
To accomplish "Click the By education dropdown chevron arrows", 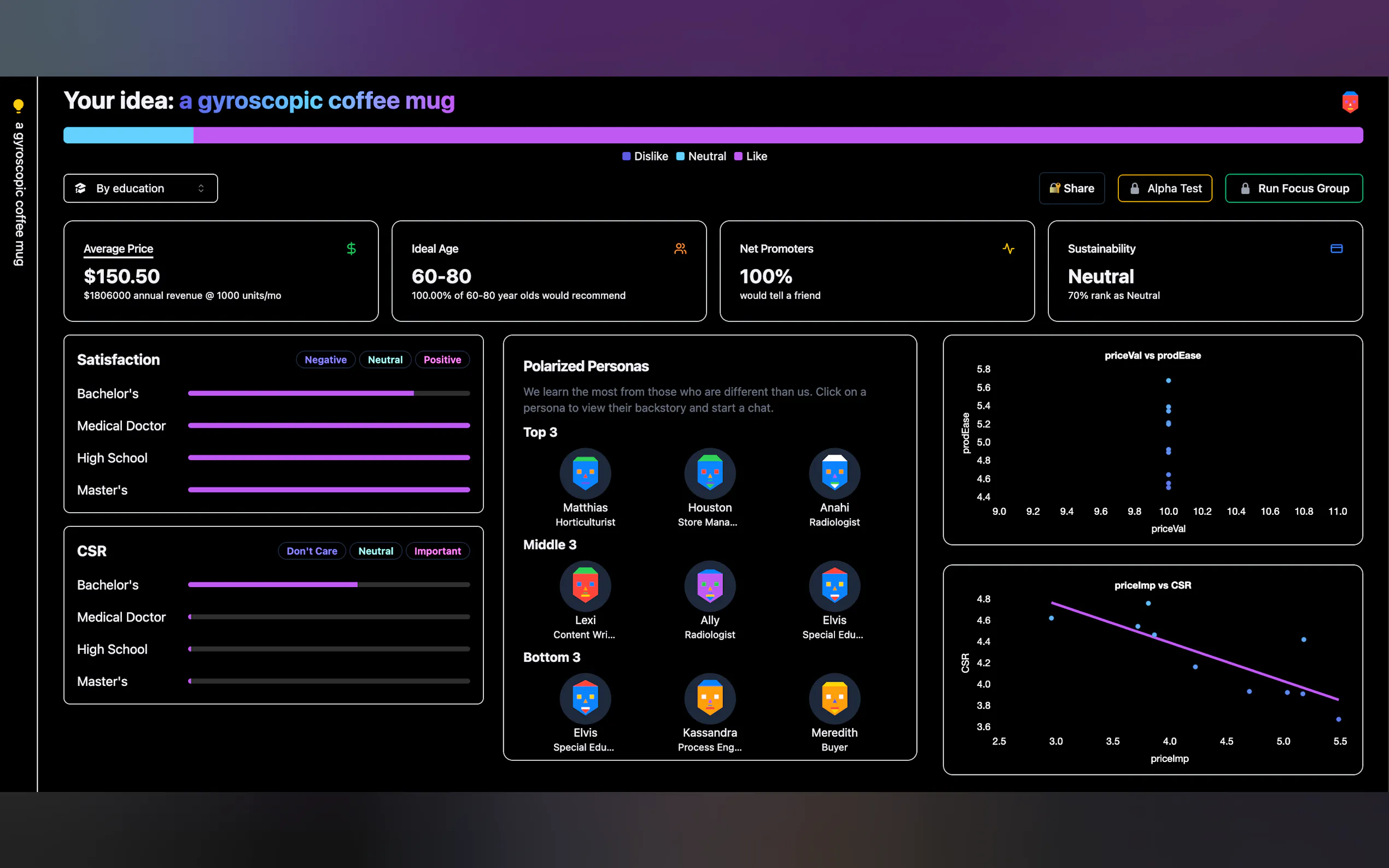I will [201, 188].
